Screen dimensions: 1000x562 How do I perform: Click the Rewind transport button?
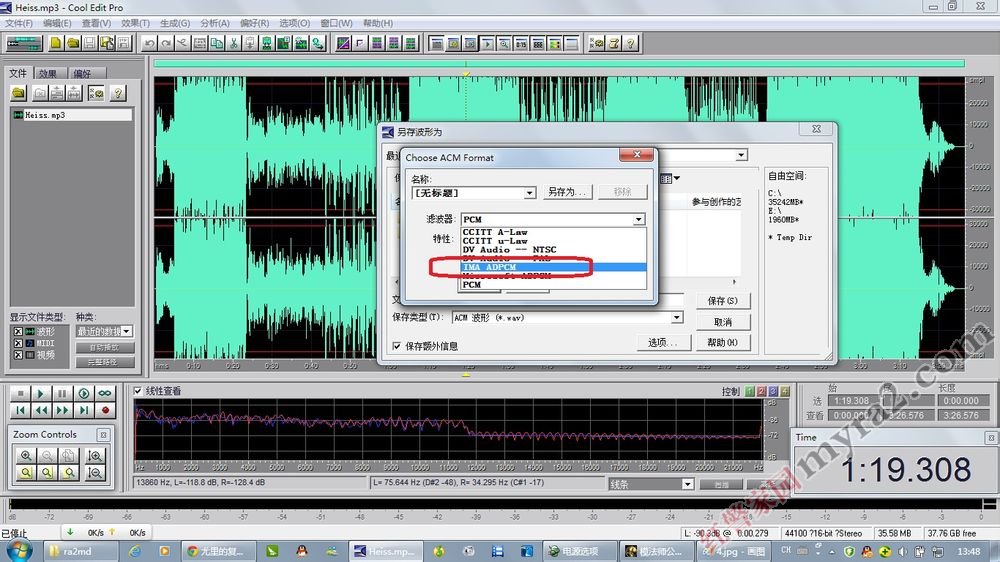[x=41, y=410]
